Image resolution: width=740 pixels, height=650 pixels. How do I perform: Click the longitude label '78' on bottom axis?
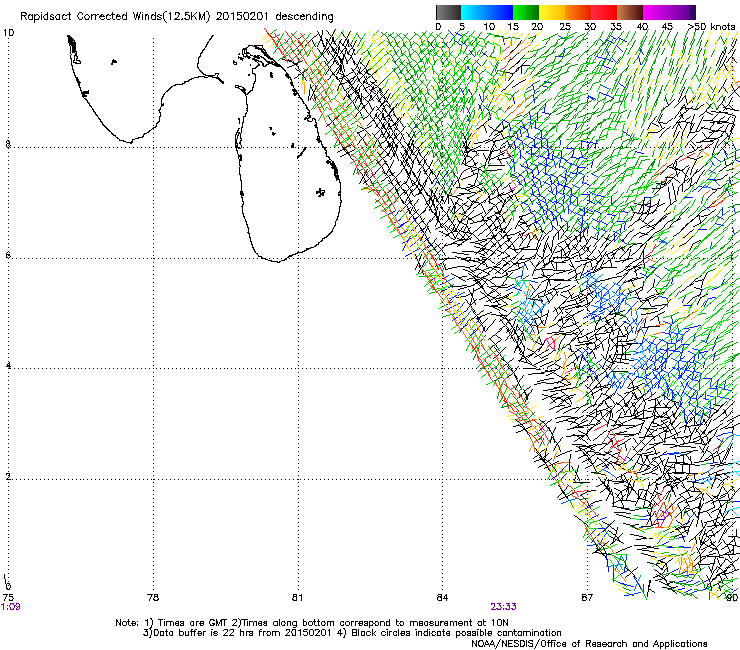click(x=153, y=597)
